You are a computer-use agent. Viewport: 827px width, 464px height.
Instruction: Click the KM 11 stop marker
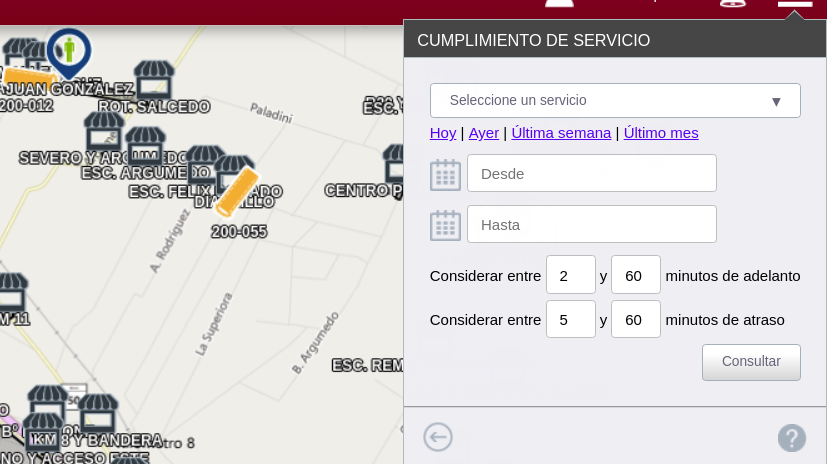[11, 292]
